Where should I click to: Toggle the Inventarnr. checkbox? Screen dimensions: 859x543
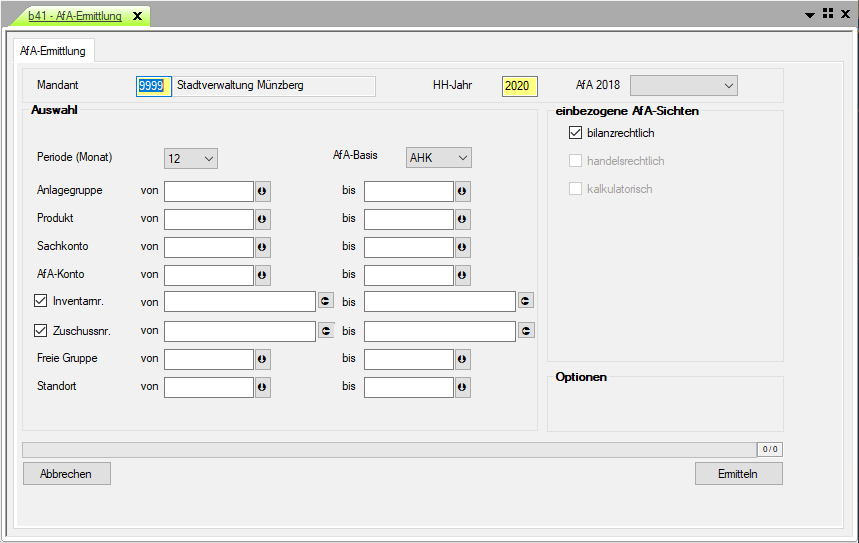(x=41, y=301)
